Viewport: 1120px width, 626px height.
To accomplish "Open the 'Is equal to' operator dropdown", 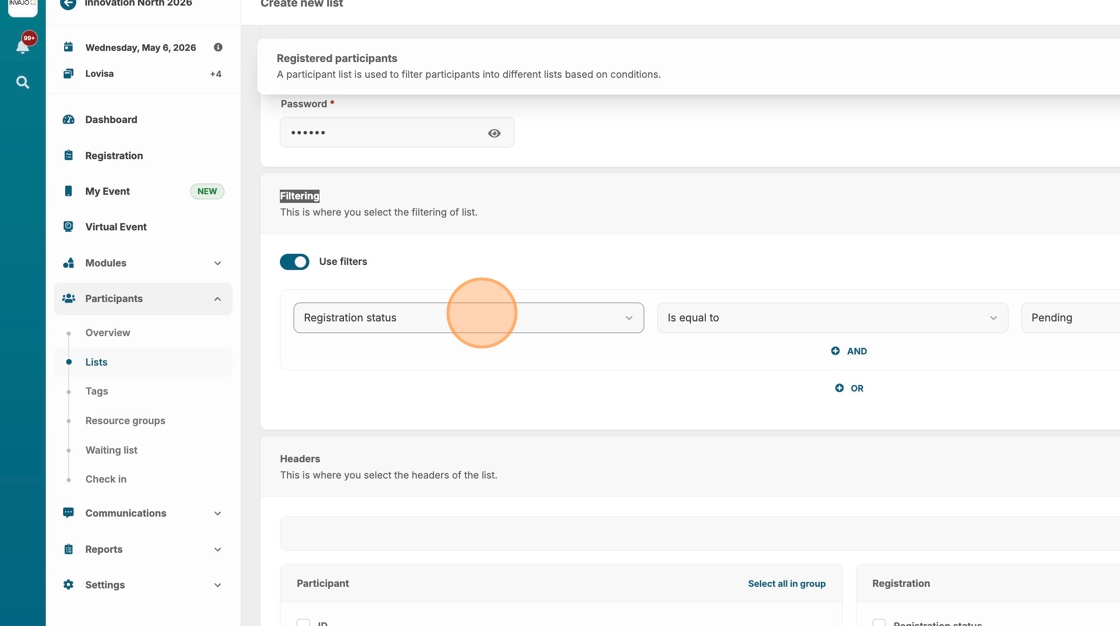I will [832, 318].
